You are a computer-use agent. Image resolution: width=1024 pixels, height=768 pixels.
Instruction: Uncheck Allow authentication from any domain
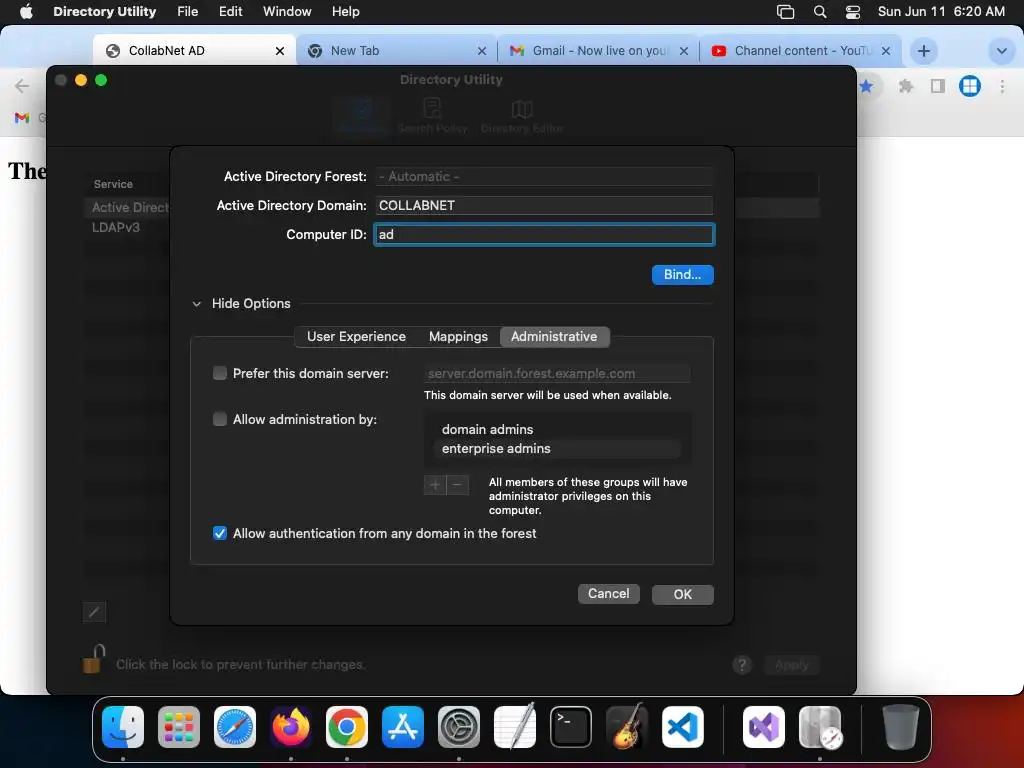click(220, 533)
